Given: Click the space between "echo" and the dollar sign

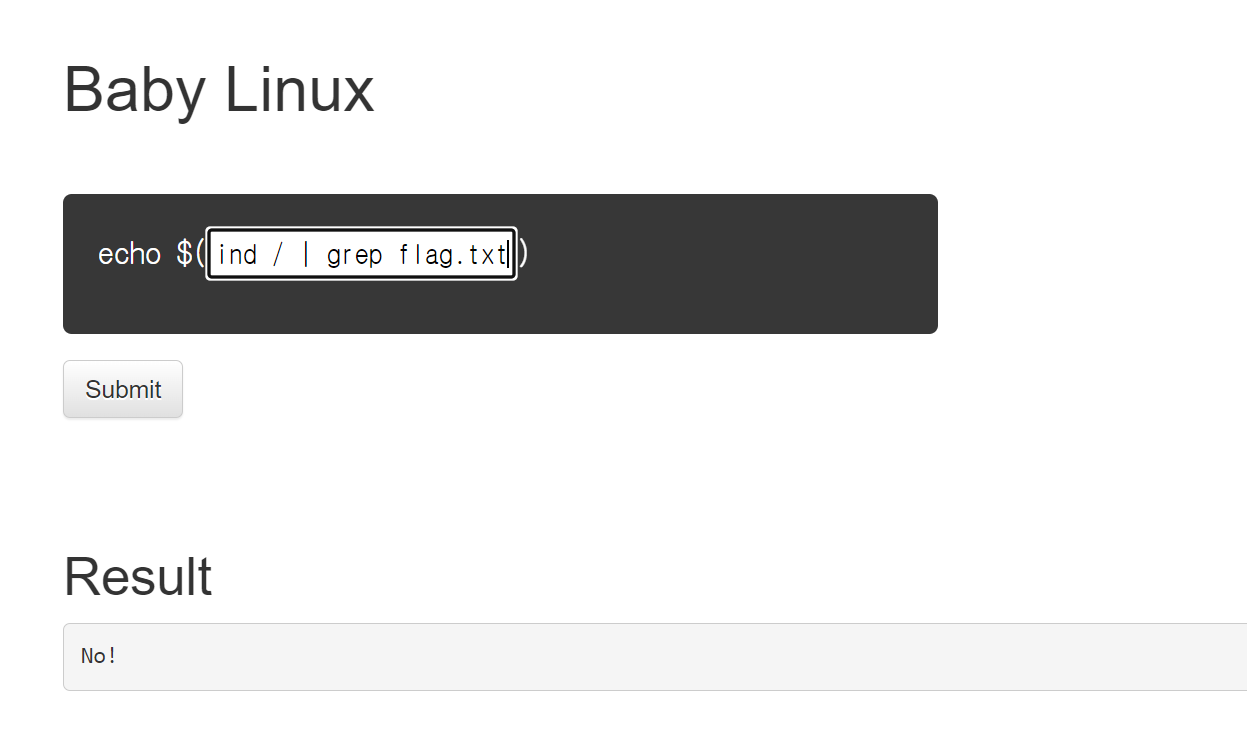Looking at the screenshot, I should [169, 254].
